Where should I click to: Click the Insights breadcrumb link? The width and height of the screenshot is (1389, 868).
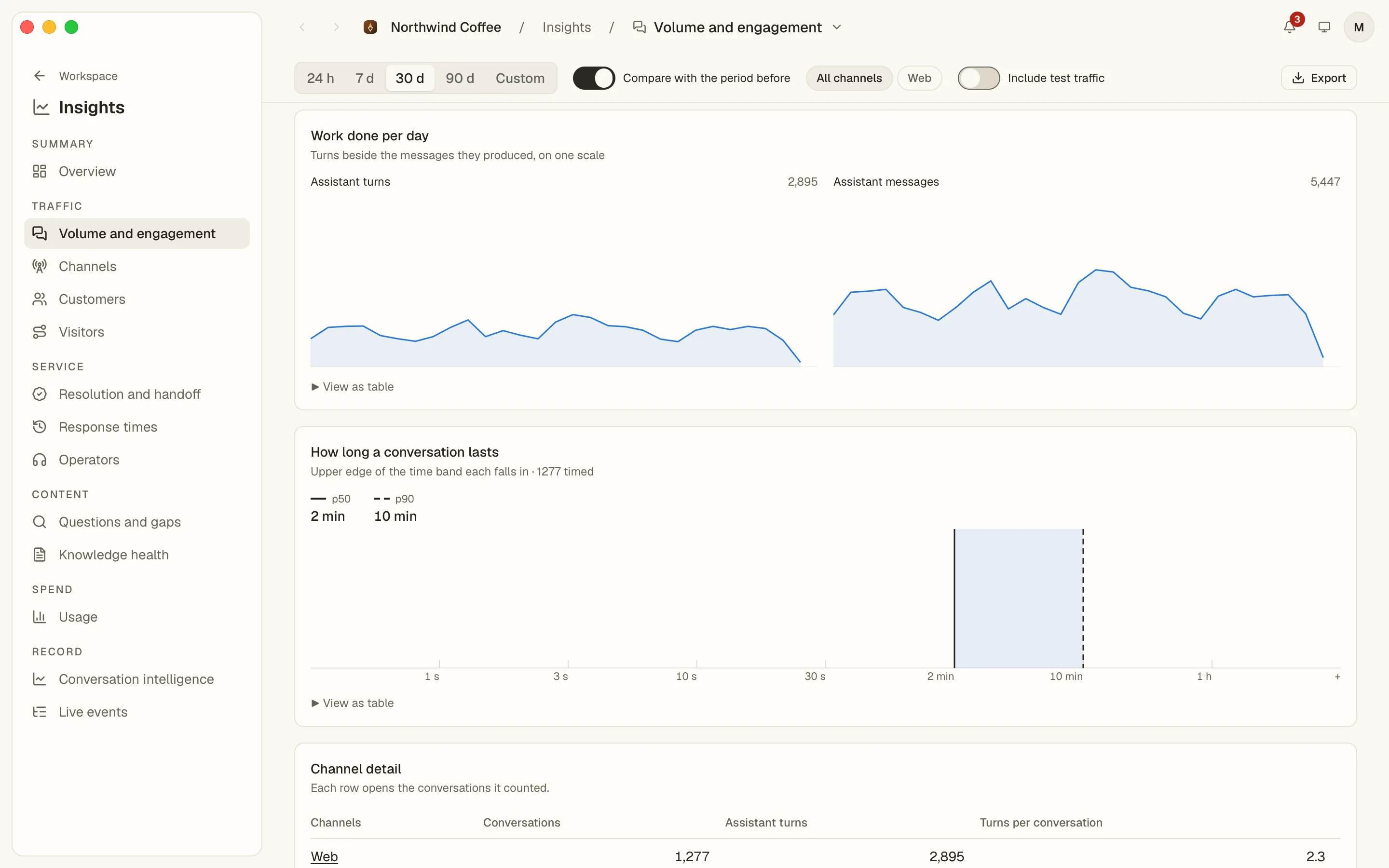tap(567, 27)
